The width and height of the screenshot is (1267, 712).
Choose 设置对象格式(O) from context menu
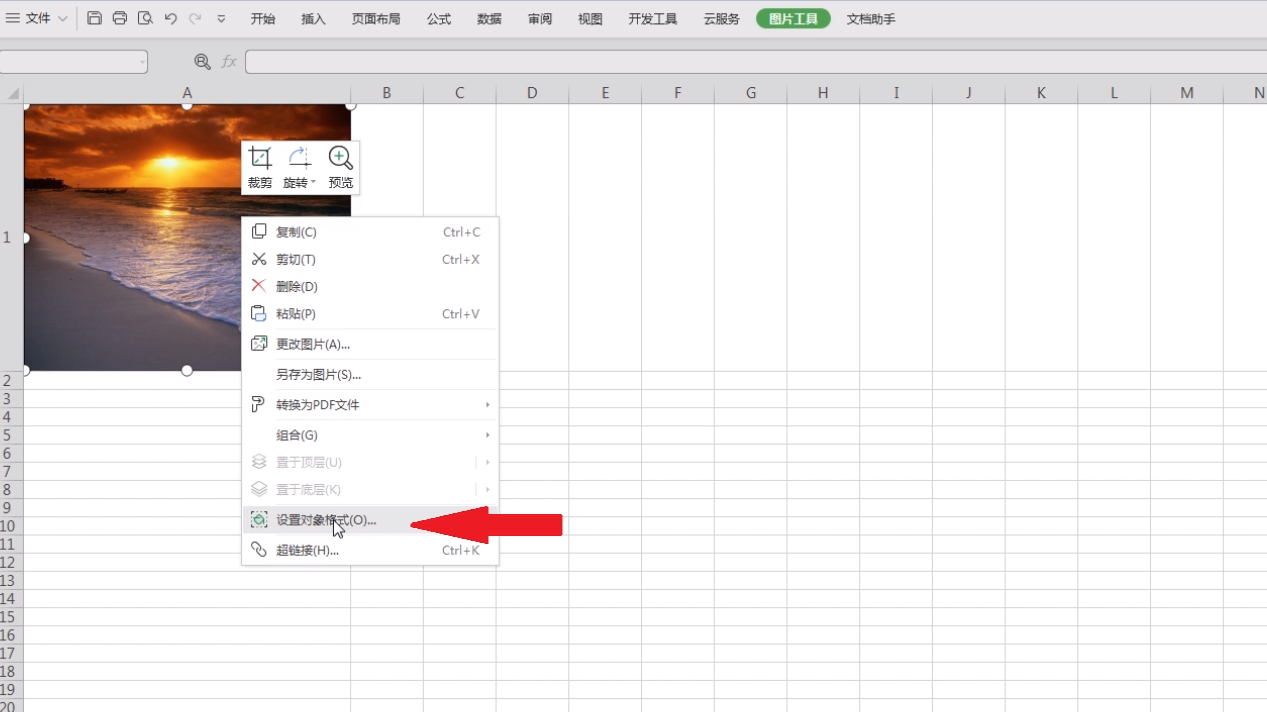(x=326, y=520)
